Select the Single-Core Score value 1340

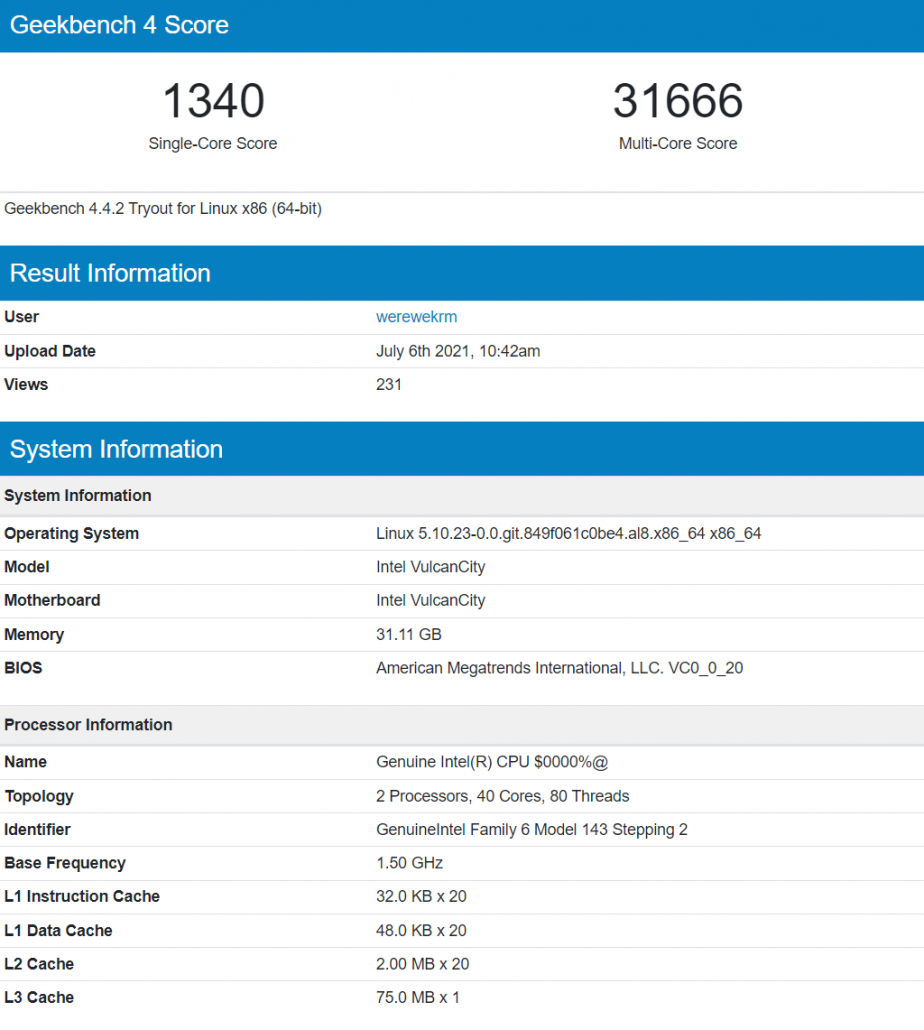click(212, 100)
